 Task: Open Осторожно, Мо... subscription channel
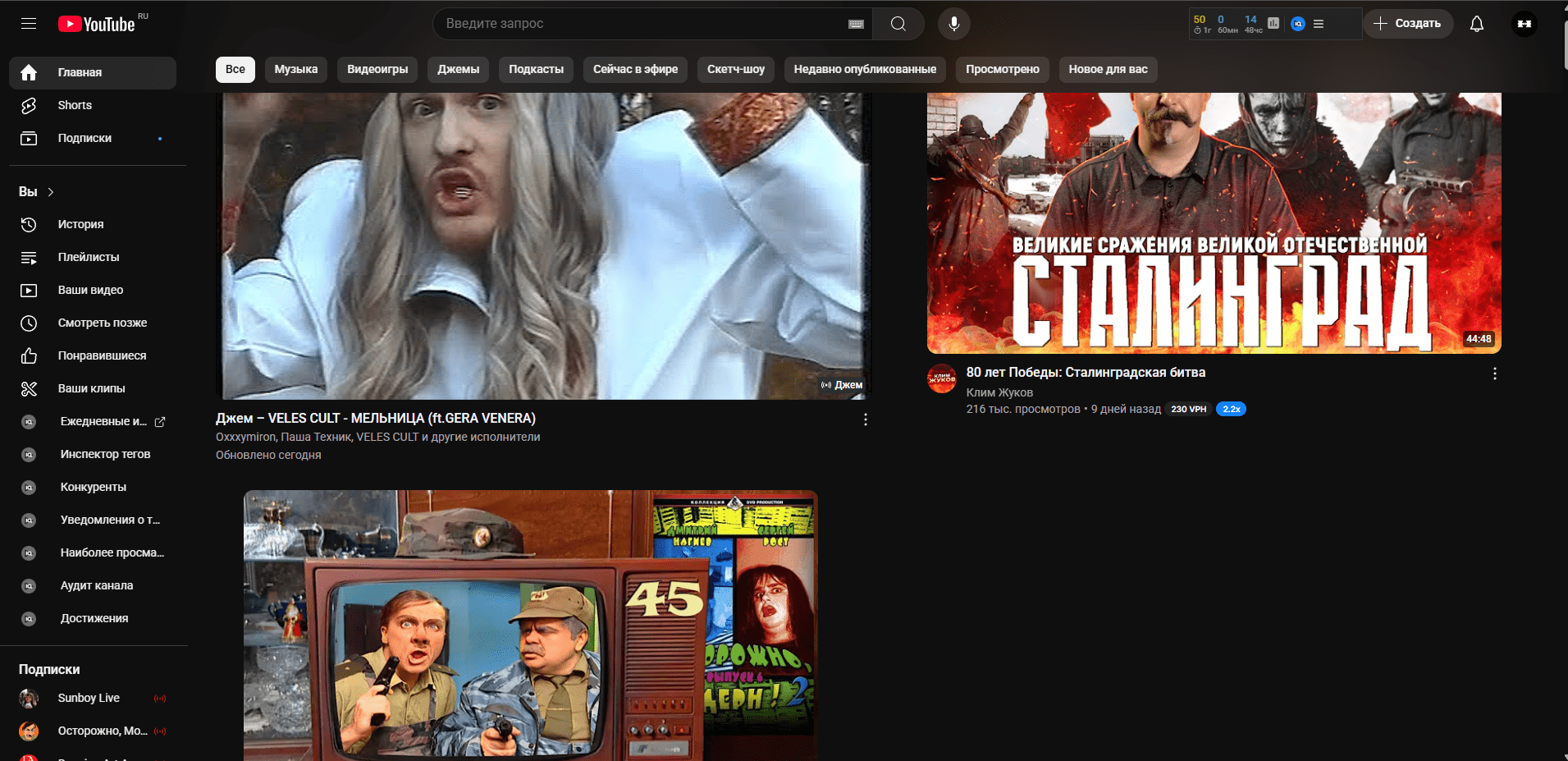pyautogui.click(x=93, y=731)
